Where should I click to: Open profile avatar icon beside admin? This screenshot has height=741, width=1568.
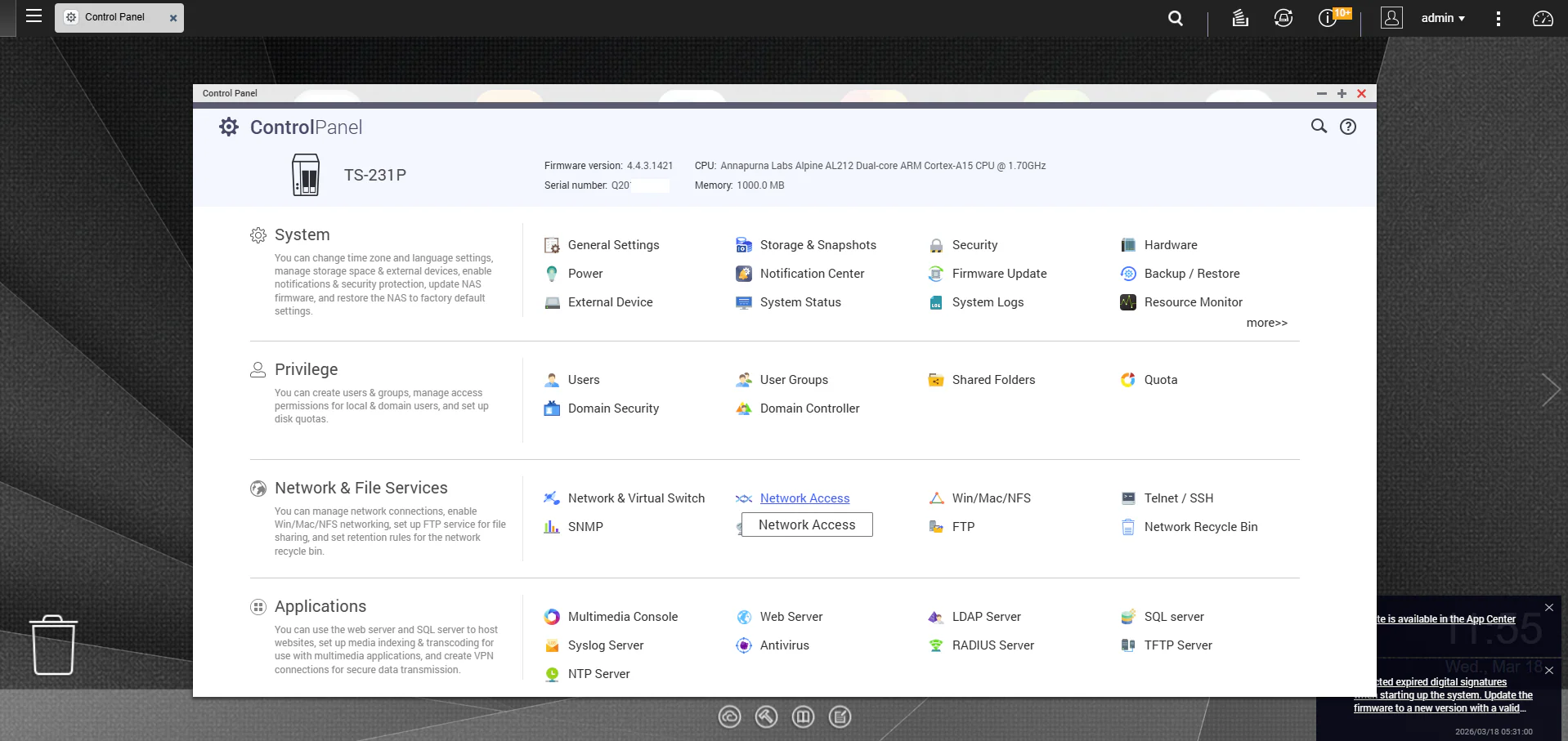[x=1391, y=17]
